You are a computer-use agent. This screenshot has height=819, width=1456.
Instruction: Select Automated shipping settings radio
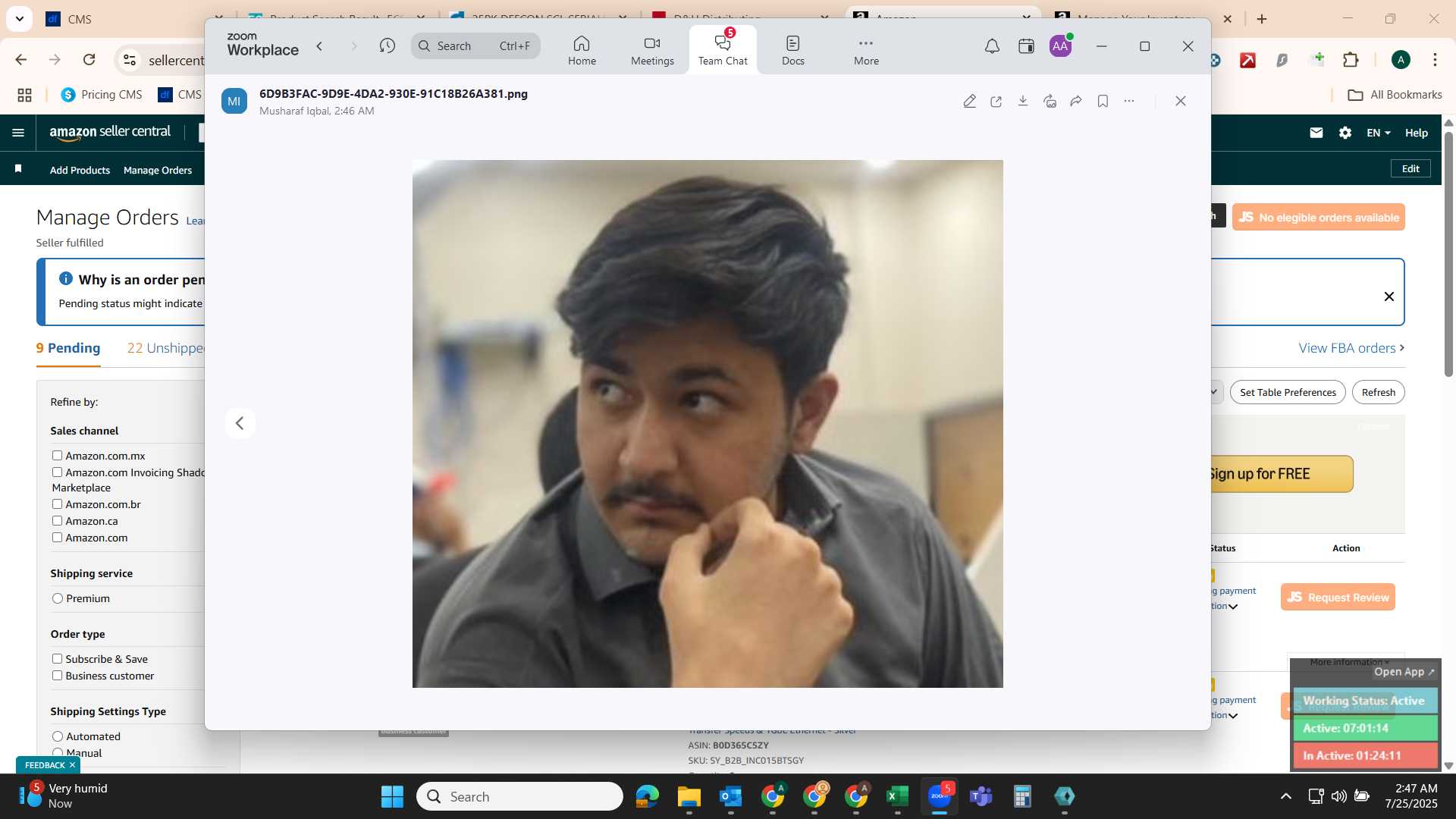click(58, 736)
